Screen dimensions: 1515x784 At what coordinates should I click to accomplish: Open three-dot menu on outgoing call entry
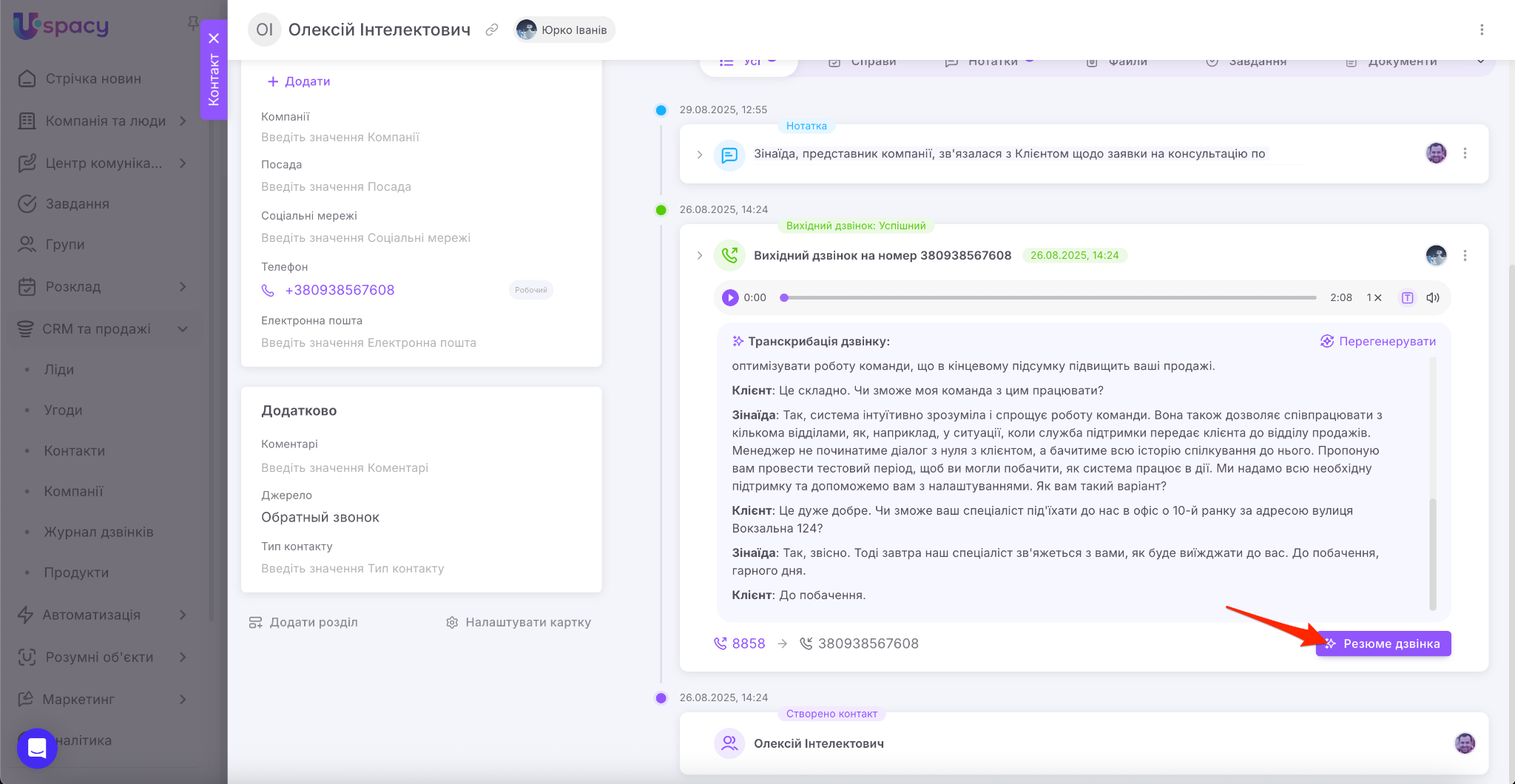click(x=1465, y=255)
